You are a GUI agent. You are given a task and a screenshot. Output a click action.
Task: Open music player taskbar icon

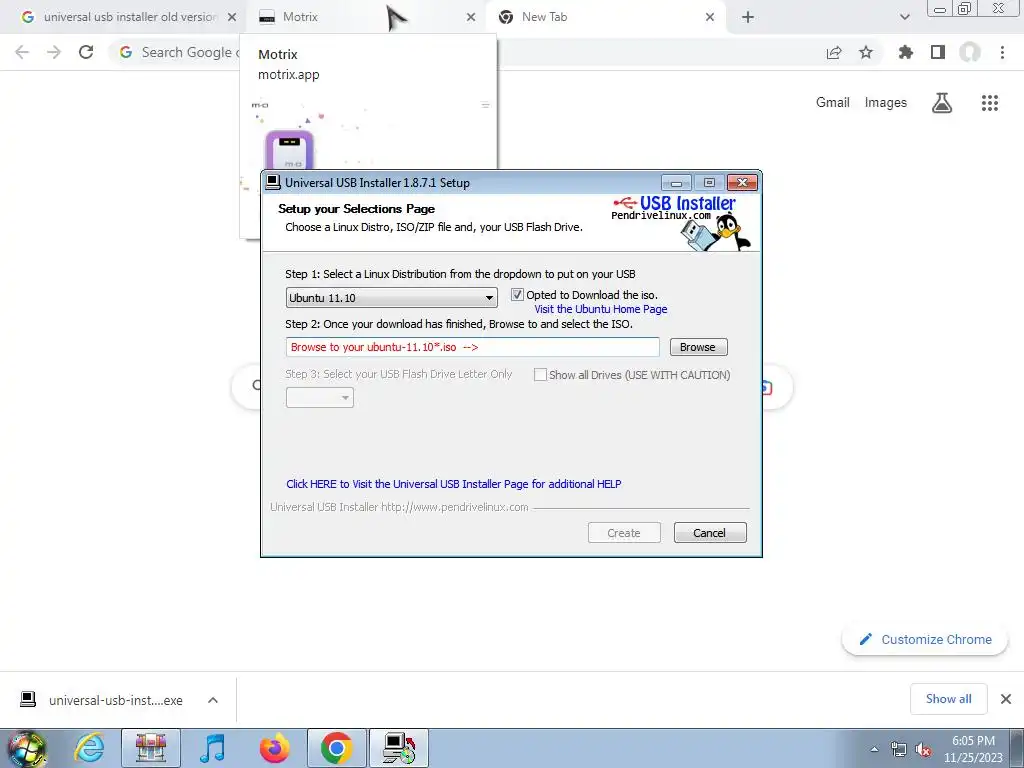pyautogui.click(x=213, y=748)
